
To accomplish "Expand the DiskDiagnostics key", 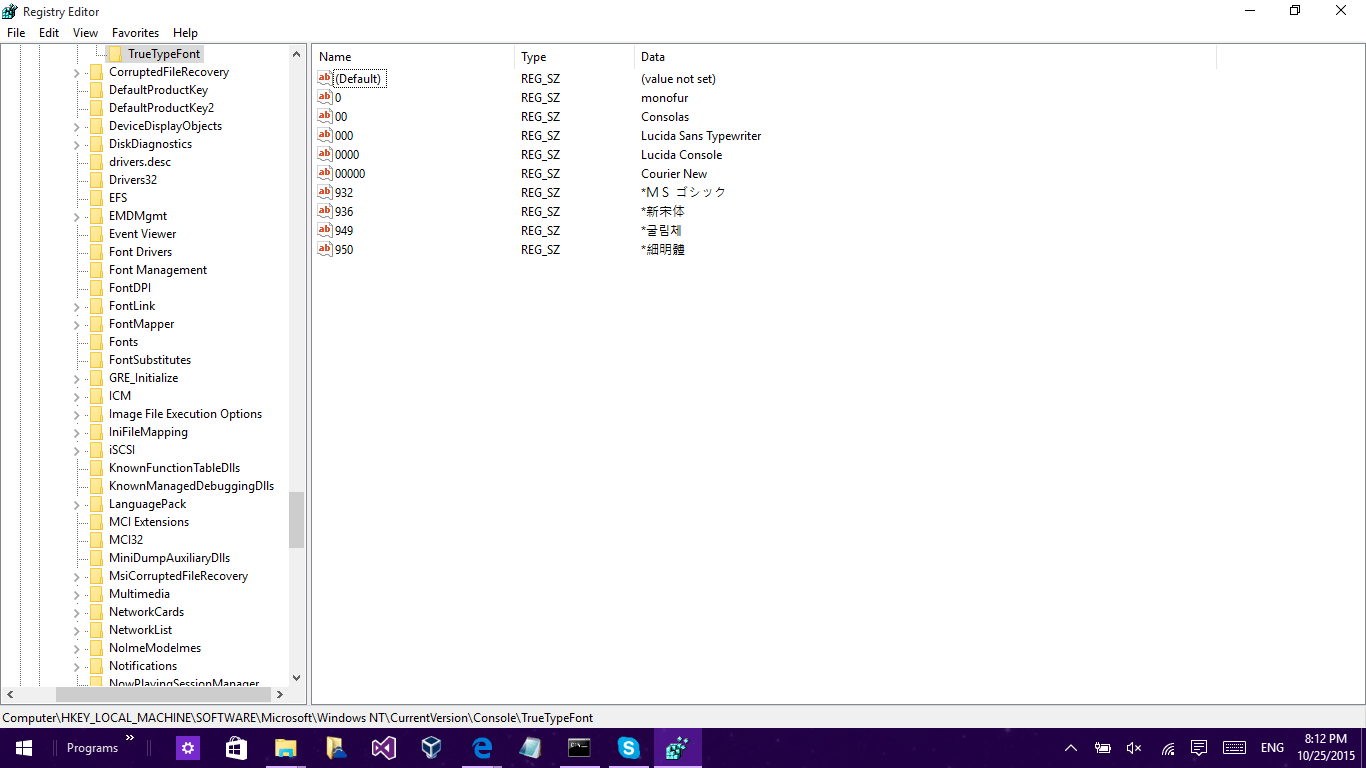I will click(x=77, y=145).
